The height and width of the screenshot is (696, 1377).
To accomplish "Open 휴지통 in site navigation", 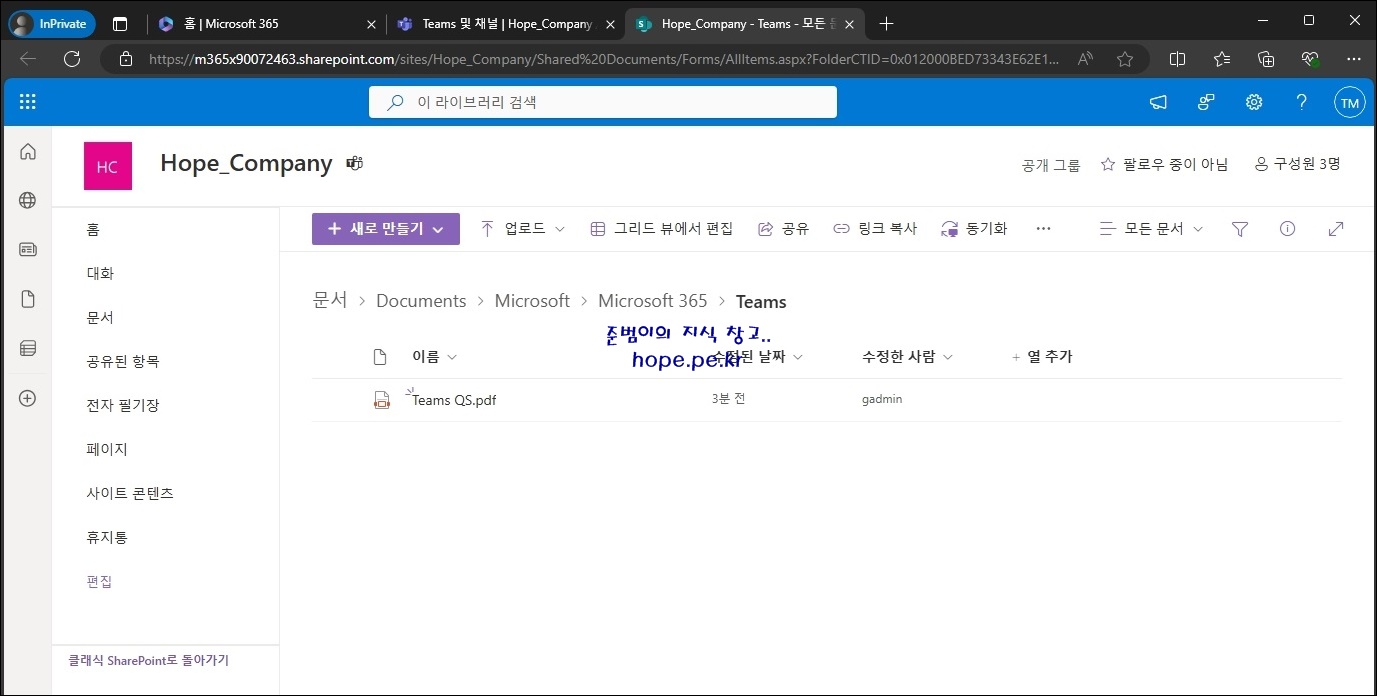I will pos(107,537).
